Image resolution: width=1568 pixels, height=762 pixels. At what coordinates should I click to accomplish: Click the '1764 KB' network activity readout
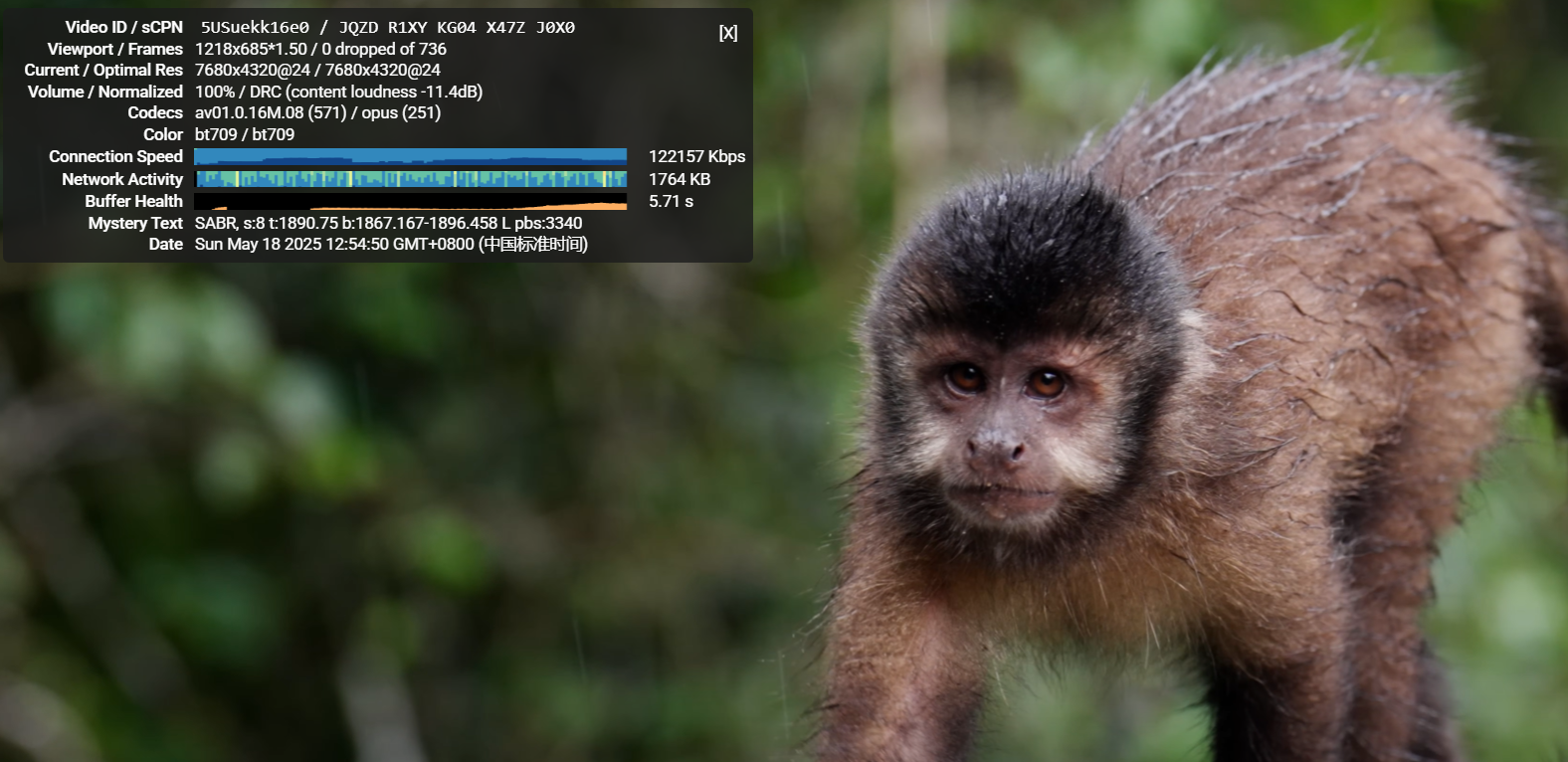pos(680,179)
